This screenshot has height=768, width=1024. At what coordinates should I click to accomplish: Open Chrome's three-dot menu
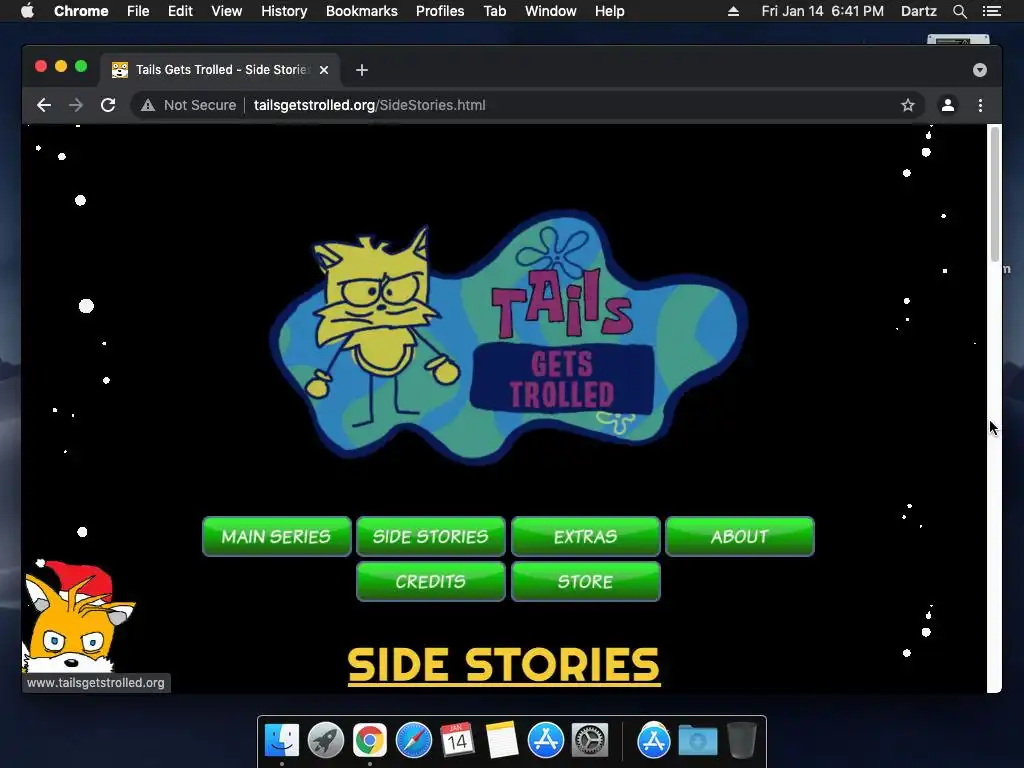pos(980,105)
